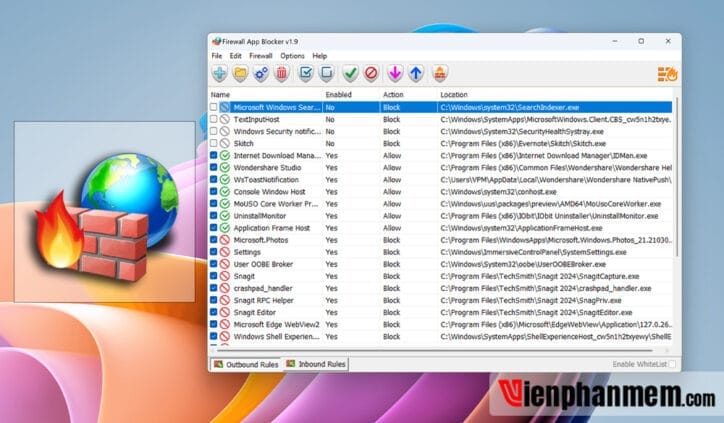
Task: Click the block icon beside Skitch row
Action: pos(225,144)
